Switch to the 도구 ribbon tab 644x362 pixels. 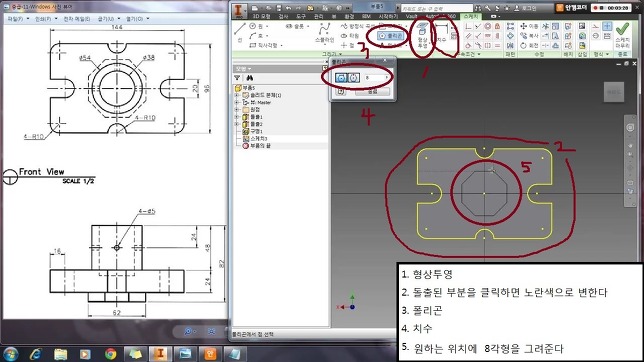[301, 16]
